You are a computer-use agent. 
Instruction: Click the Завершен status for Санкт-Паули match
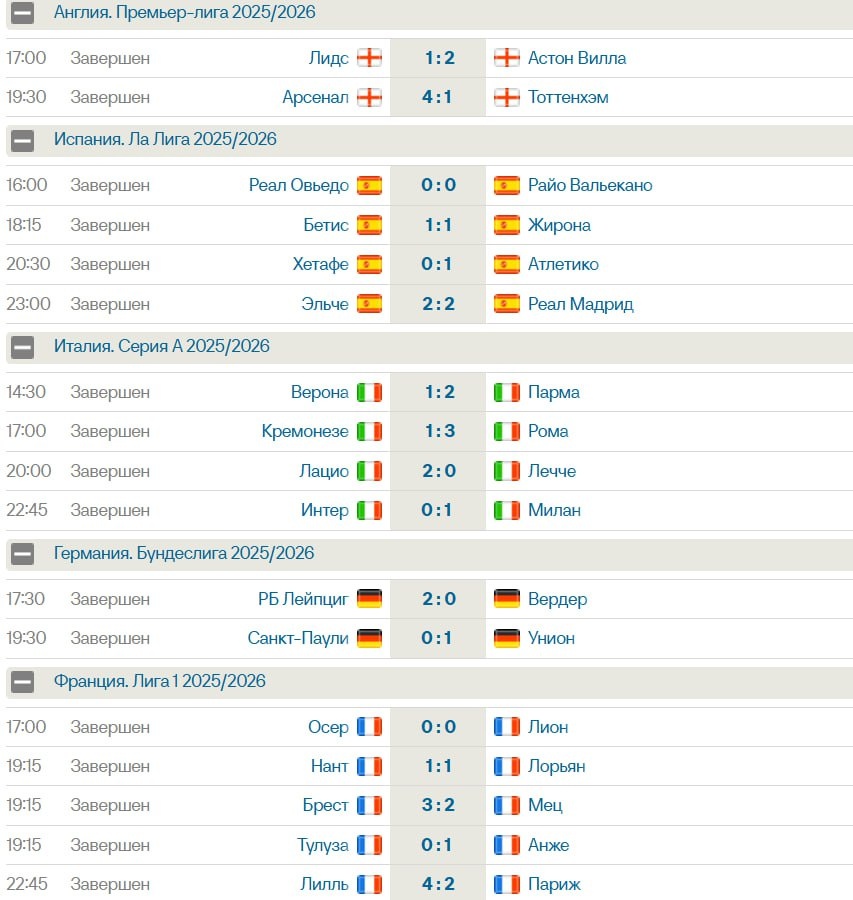click(x=110, y=638)
